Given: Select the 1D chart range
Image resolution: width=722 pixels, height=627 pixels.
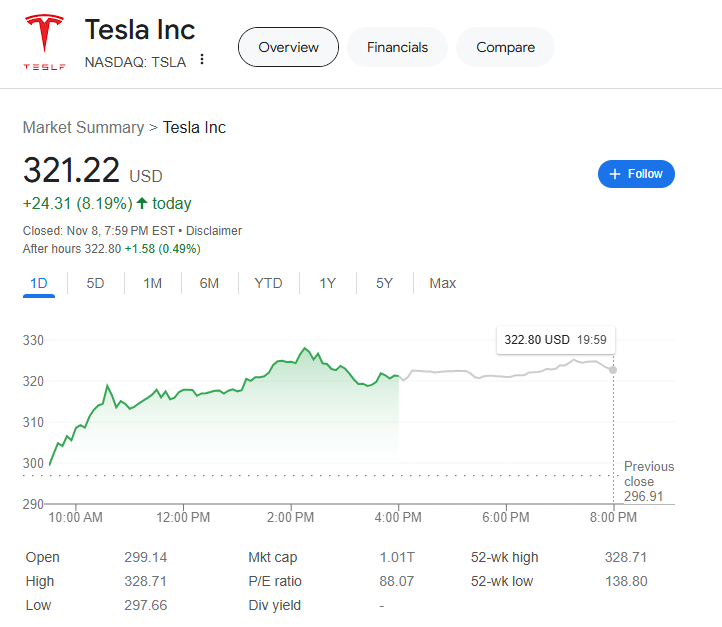Looking at the screenshot, I should point(39,283).
